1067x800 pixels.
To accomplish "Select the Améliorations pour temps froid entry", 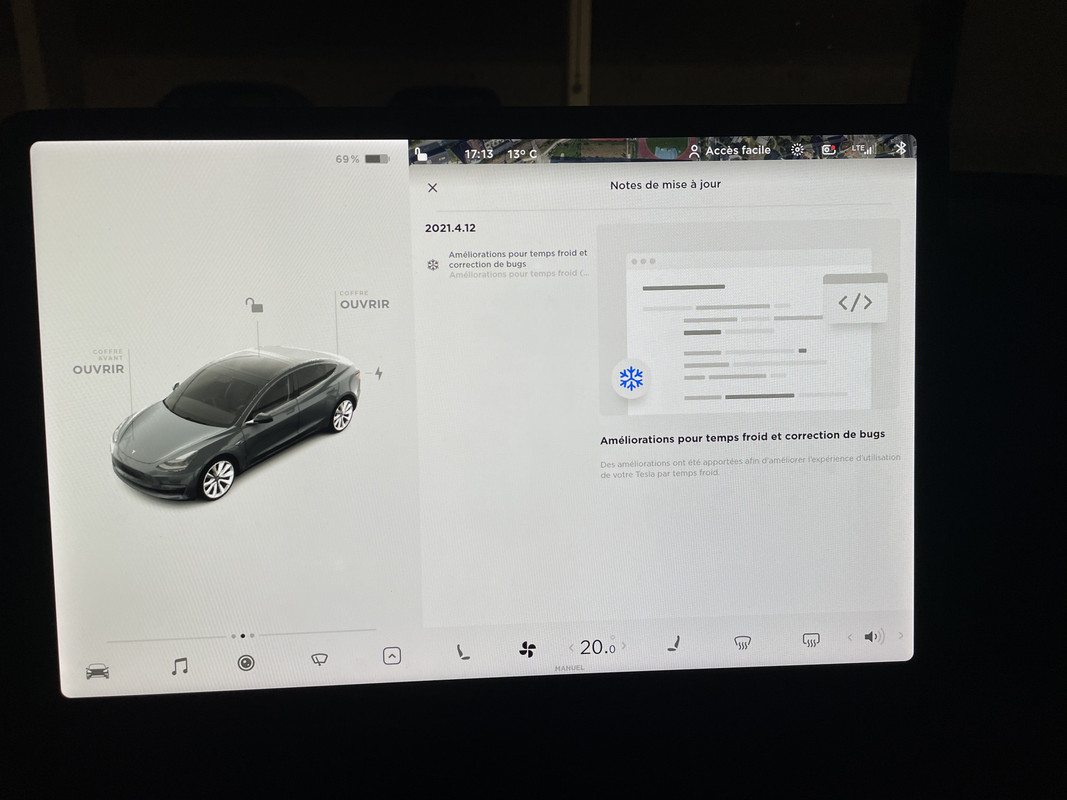I will pos(508,263).
